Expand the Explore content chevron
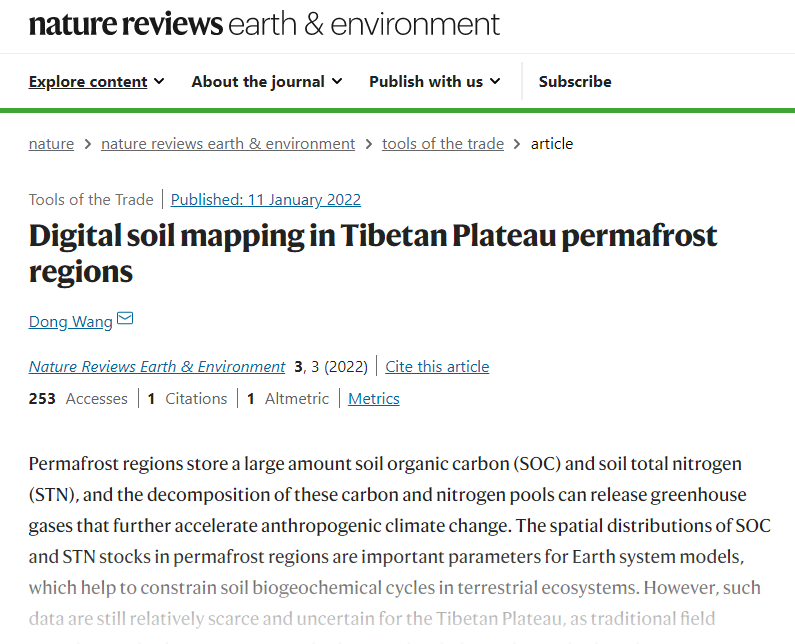The height and width of the screenshot is (644, 795). pos(160,82)
